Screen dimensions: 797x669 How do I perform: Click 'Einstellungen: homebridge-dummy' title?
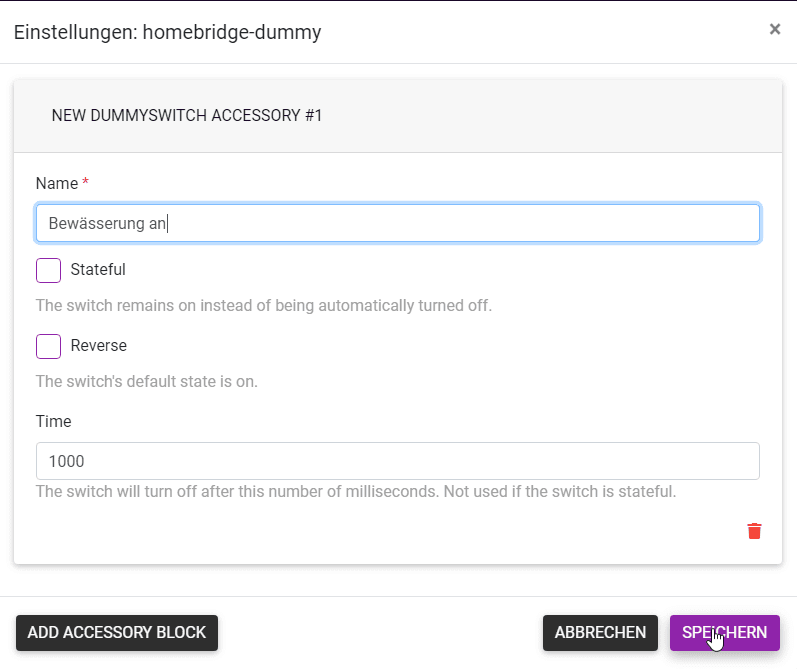pyautogui.click(x=167, y=32)
